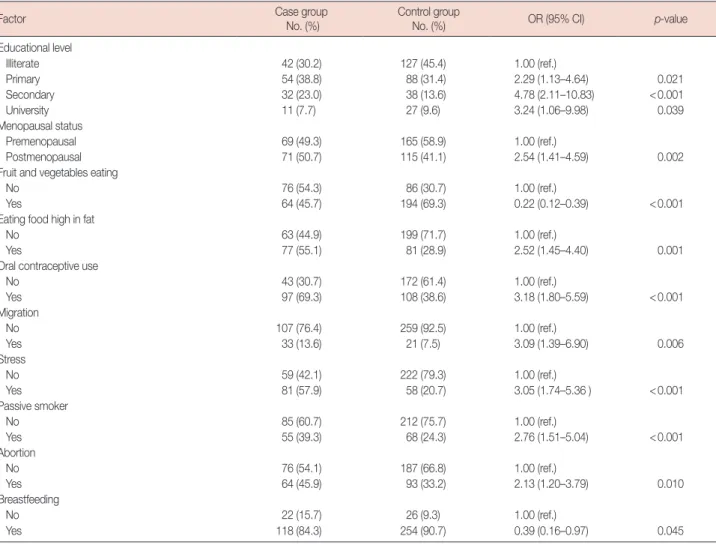This screenshot has width=716, height=545.
Task: Click odds ratio '3.09 (1.39–6.90)'
Action: (x=551, y=344)
